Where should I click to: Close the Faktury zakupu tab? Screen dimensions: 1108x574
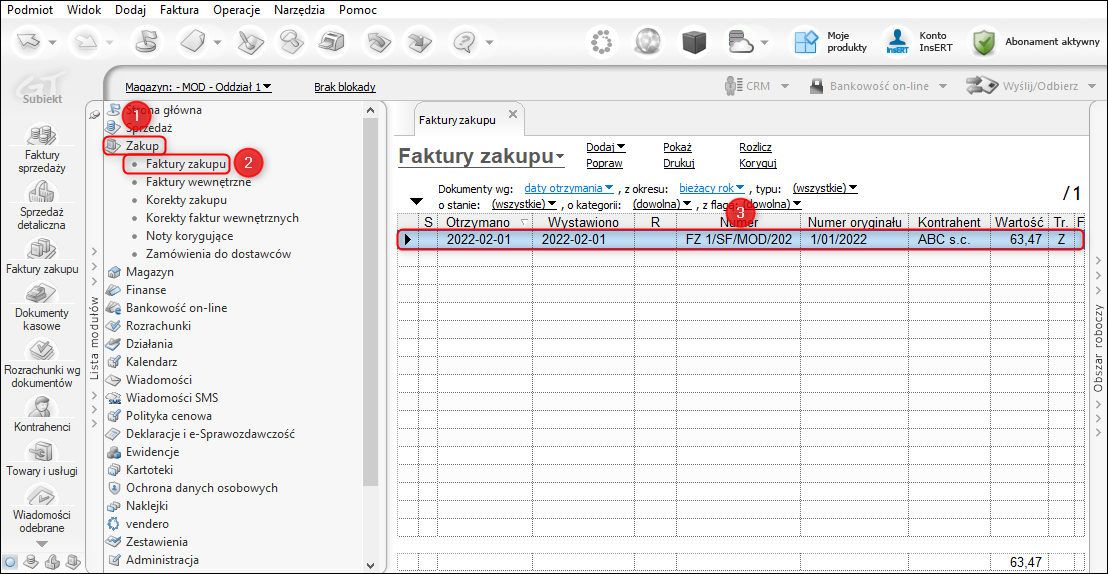[x=513, y=114]
